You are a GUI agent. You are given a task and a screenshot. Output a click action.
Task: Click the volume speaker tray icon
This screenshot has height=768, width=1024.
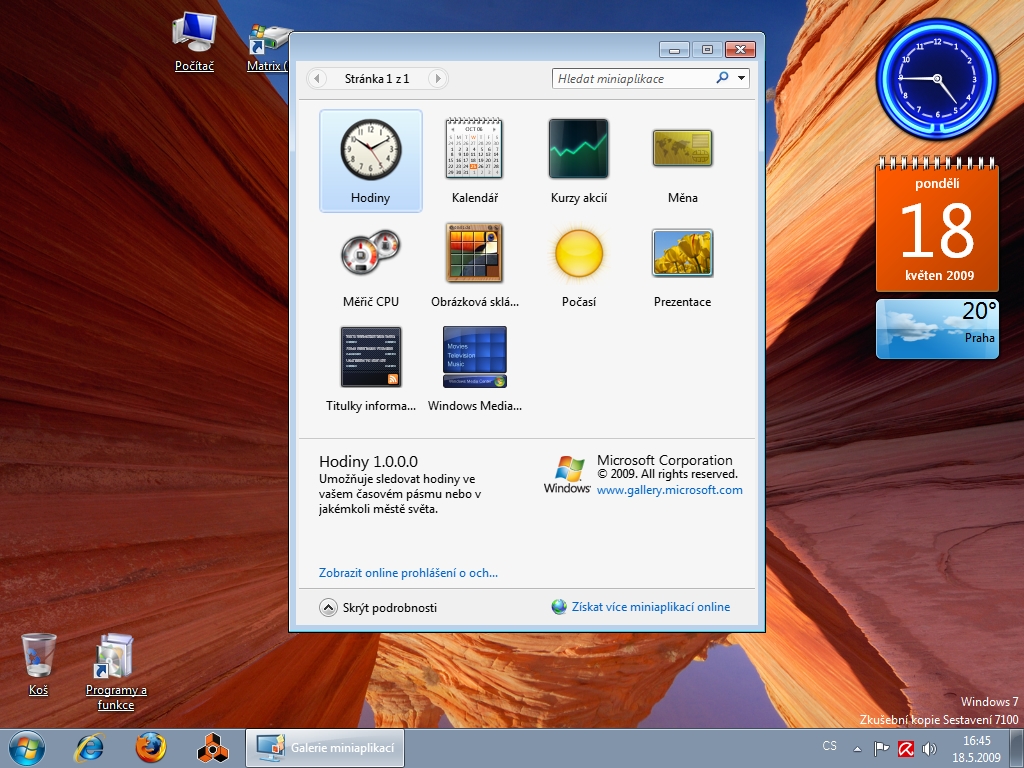click(929, 748)
